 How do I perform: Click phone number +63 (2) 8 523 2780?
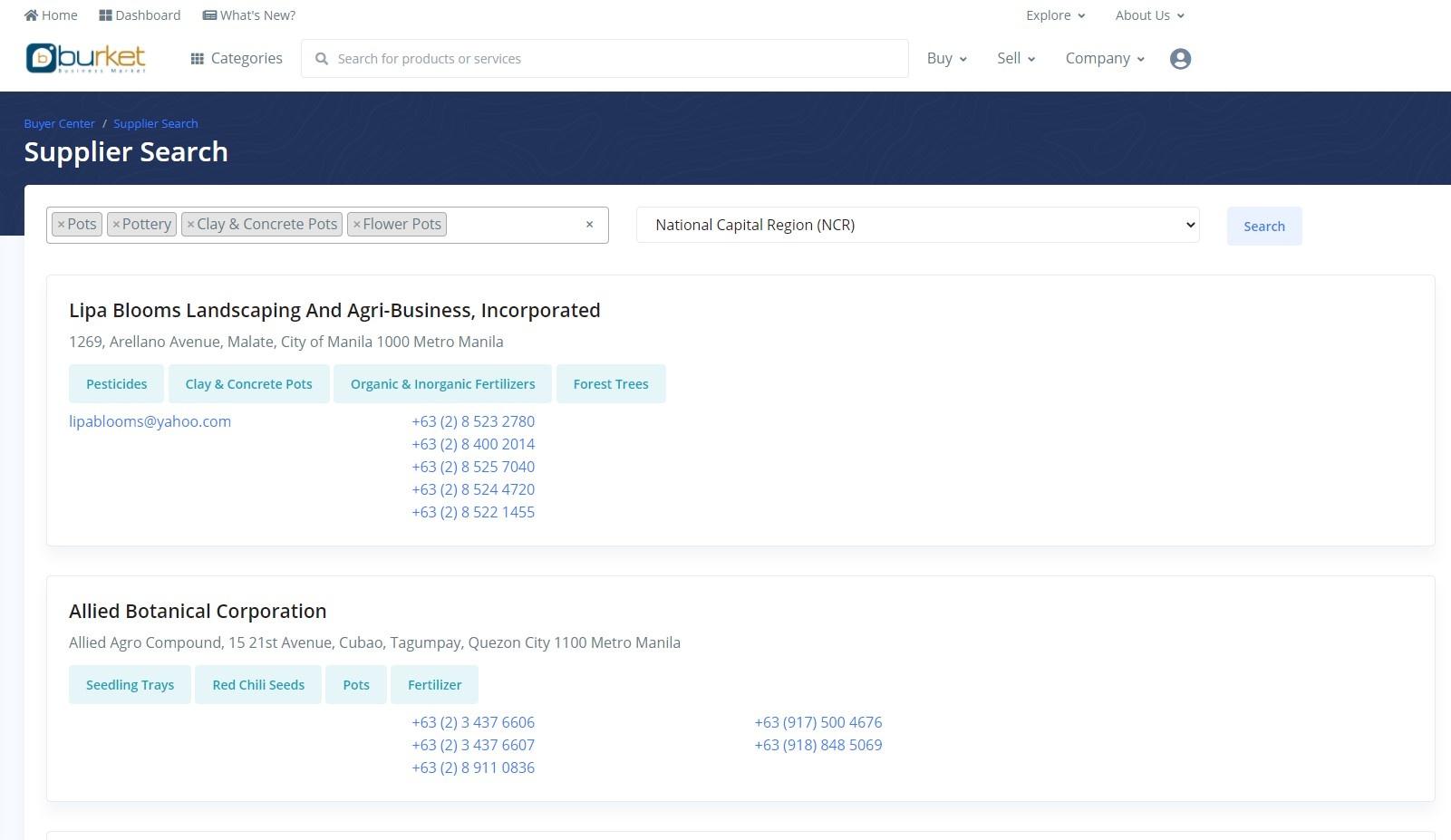[473, 421]
